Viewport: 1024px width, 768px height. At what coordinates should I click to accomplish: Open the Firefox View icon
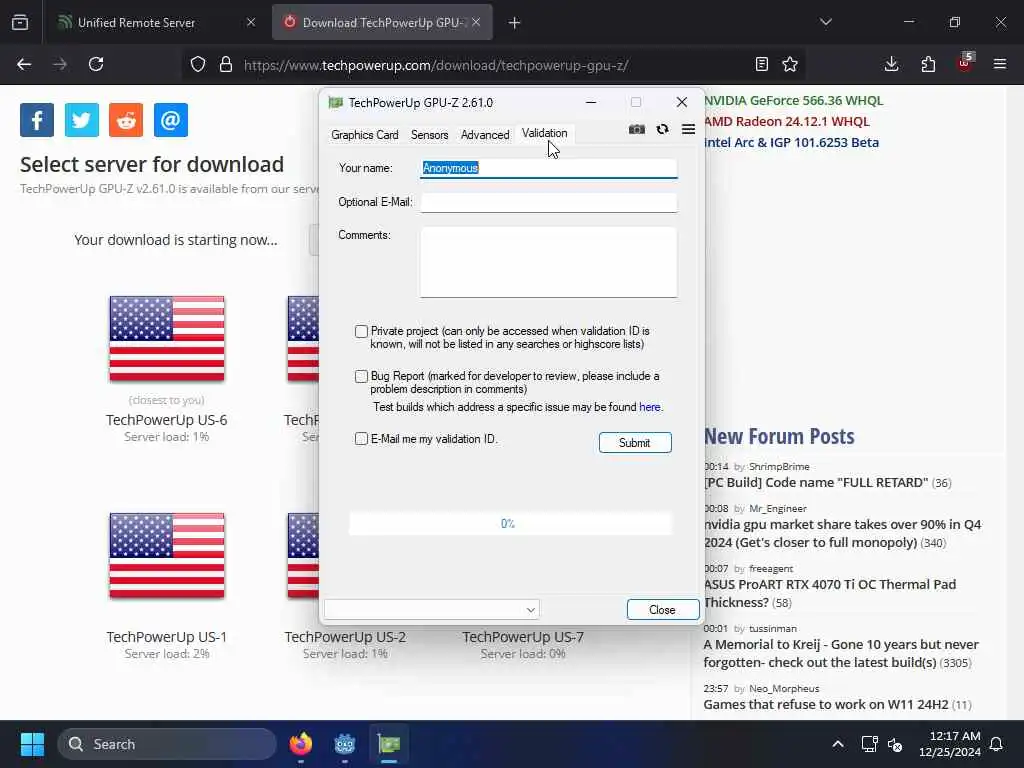click(20, 22)
